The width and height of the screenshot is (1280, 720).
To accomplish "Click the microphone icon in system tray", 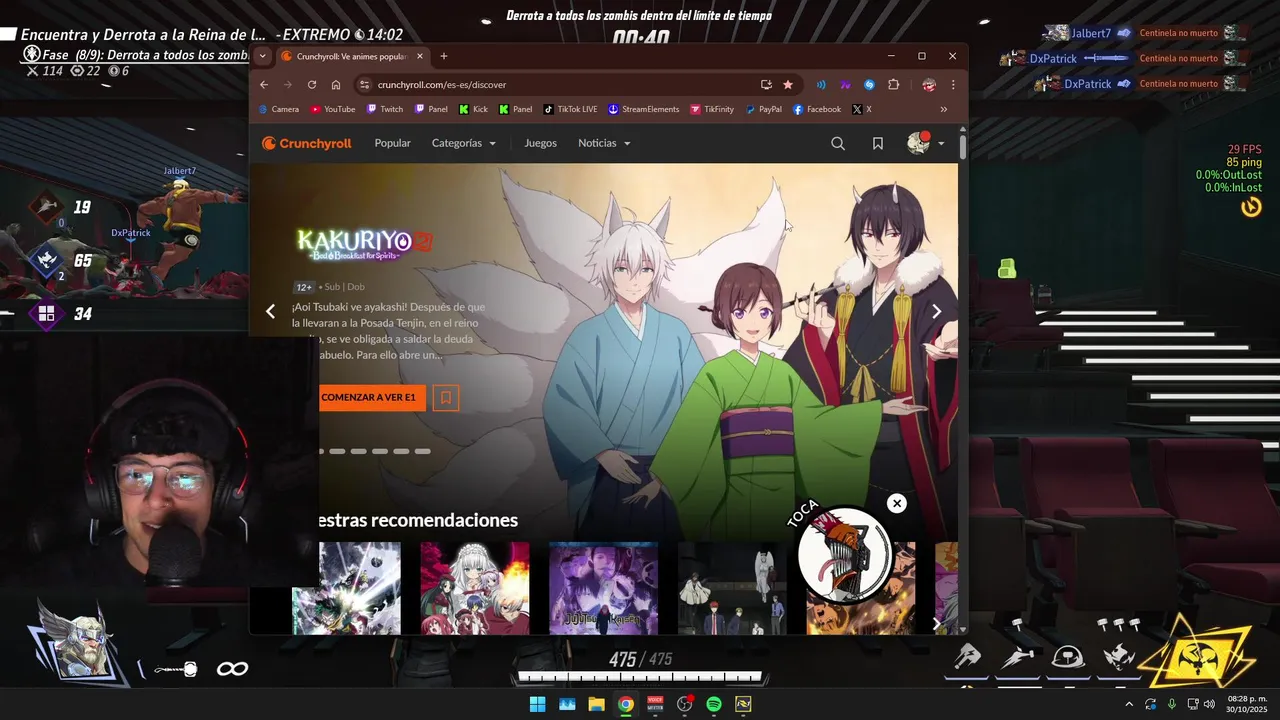I will pos(1172,704).
